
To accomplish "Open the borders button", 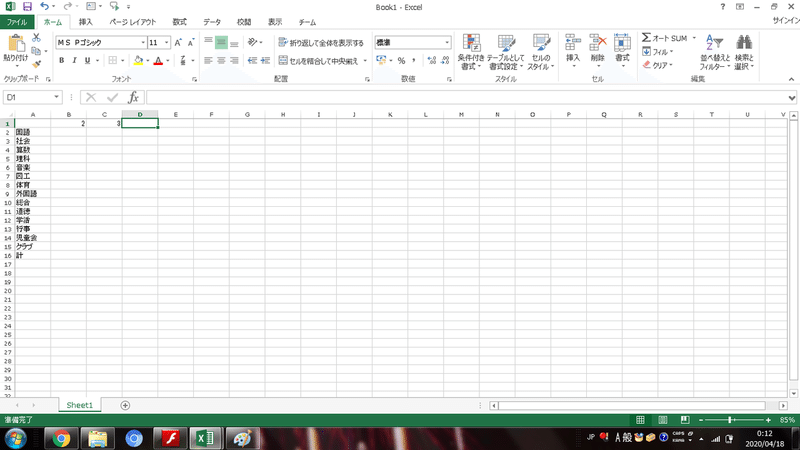I will click(113, 60).
